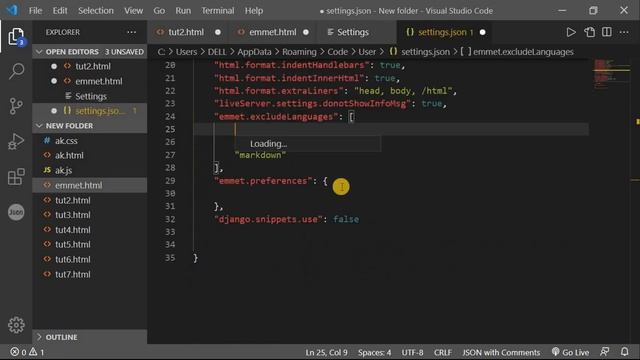
Task: Open the JSON extension icon in activity bar
Action: (x=16, y=212)
